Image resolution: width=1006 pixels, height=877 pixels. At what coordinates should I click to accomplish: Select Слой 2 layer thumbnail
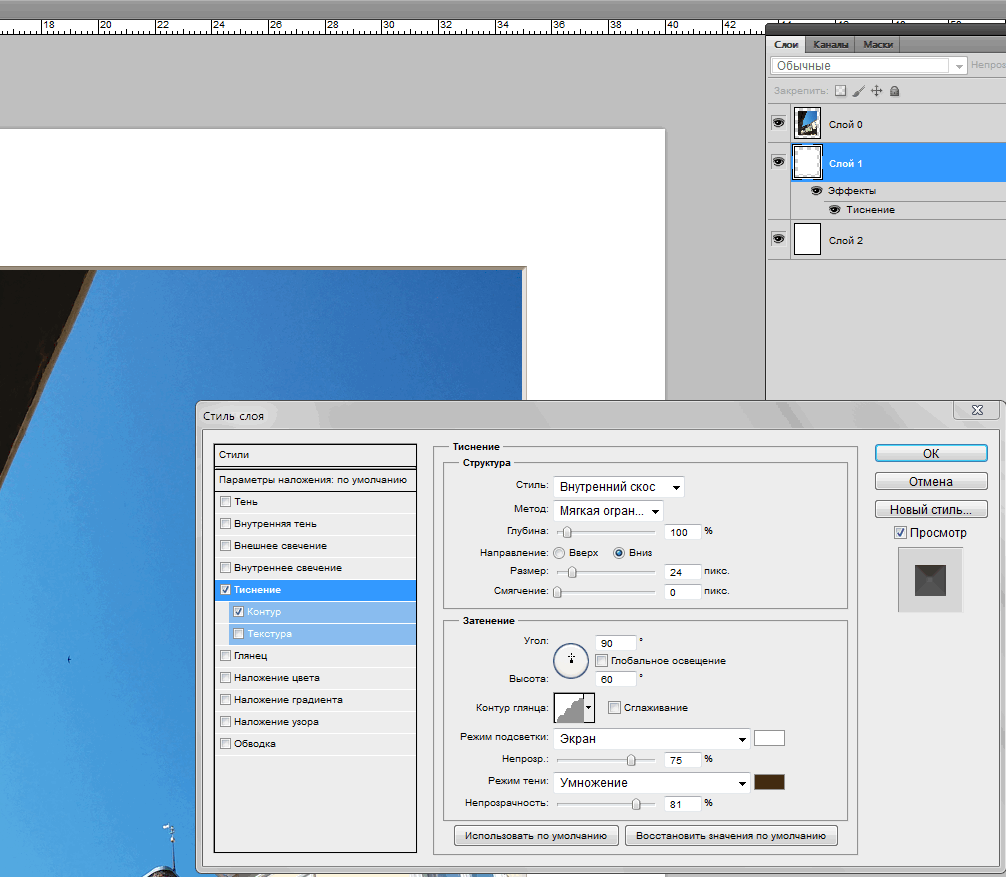click(807, 239)
